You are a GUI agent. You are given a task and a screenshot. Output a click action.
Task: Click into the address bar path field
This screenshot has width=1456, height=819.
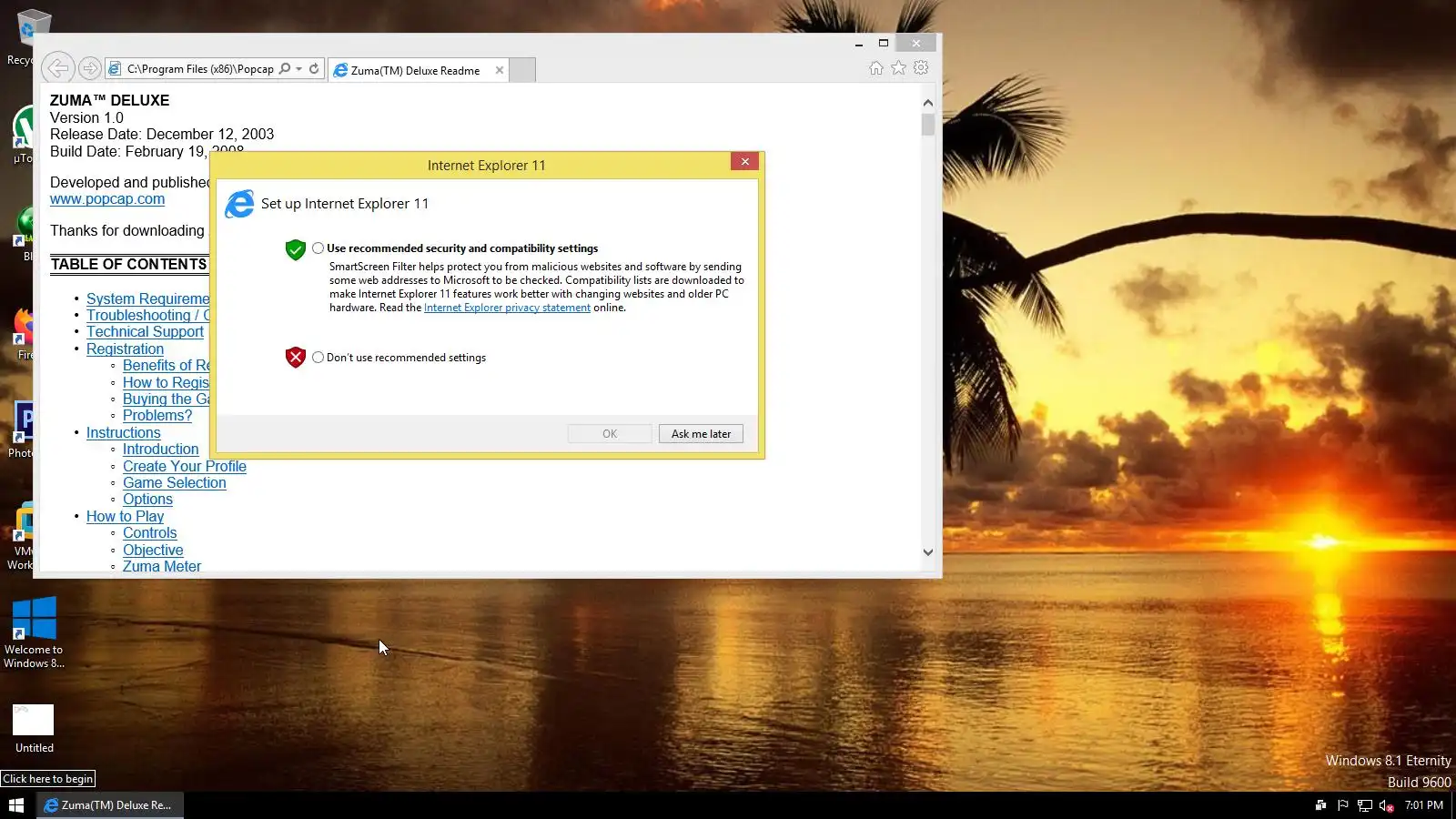(200, 69)
